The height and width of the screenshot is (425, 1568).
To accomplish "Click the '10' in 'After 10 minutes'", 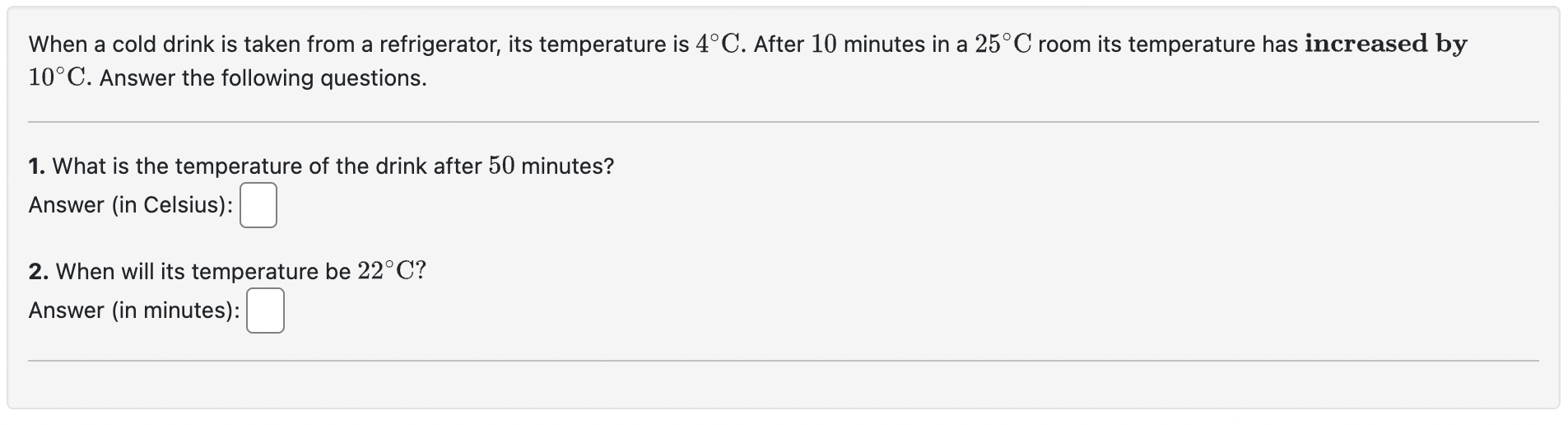I will tap(823, 44).
